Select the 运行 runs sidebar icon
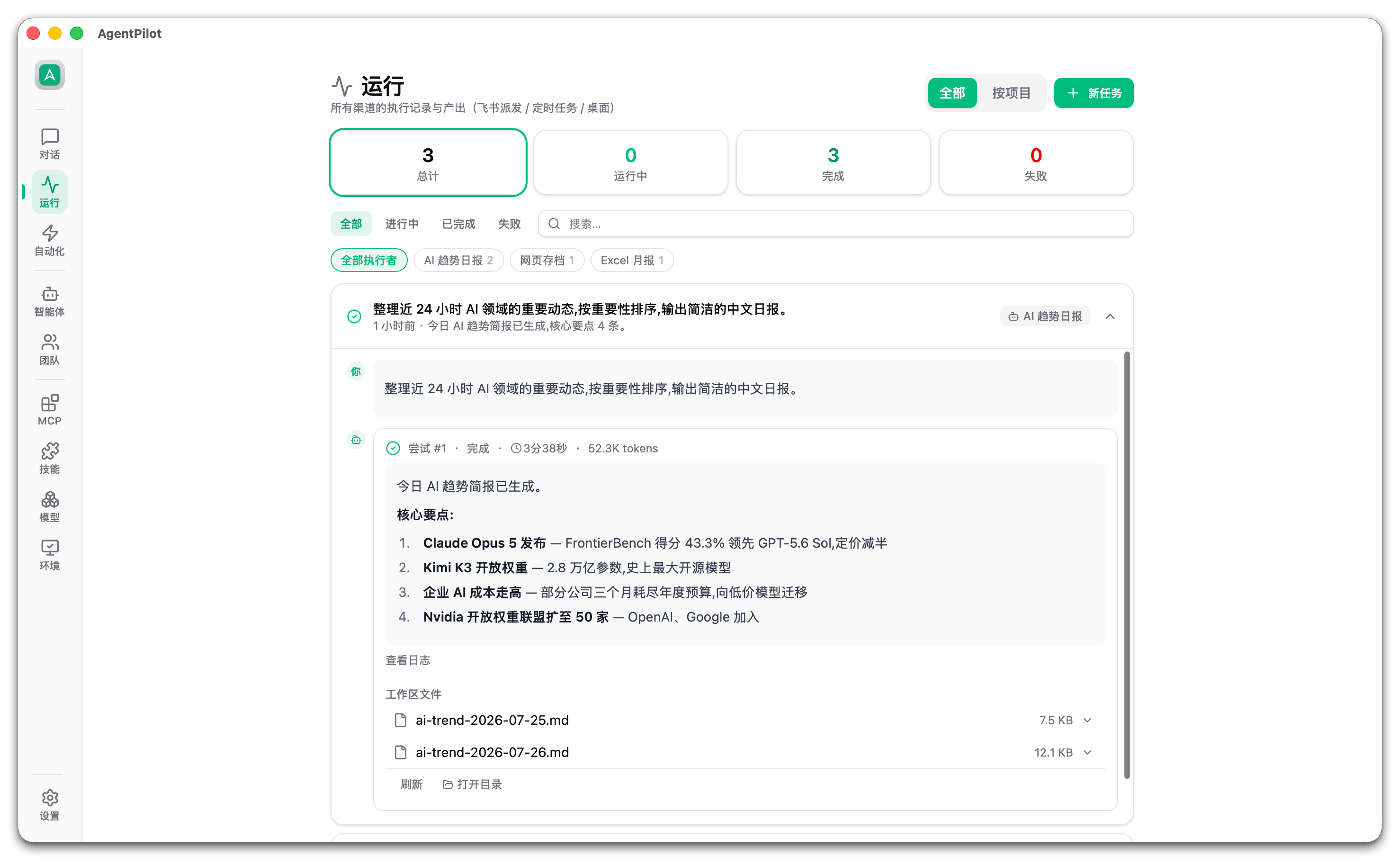The height and width of the screenshot is (866, 1400). [49, 192]
